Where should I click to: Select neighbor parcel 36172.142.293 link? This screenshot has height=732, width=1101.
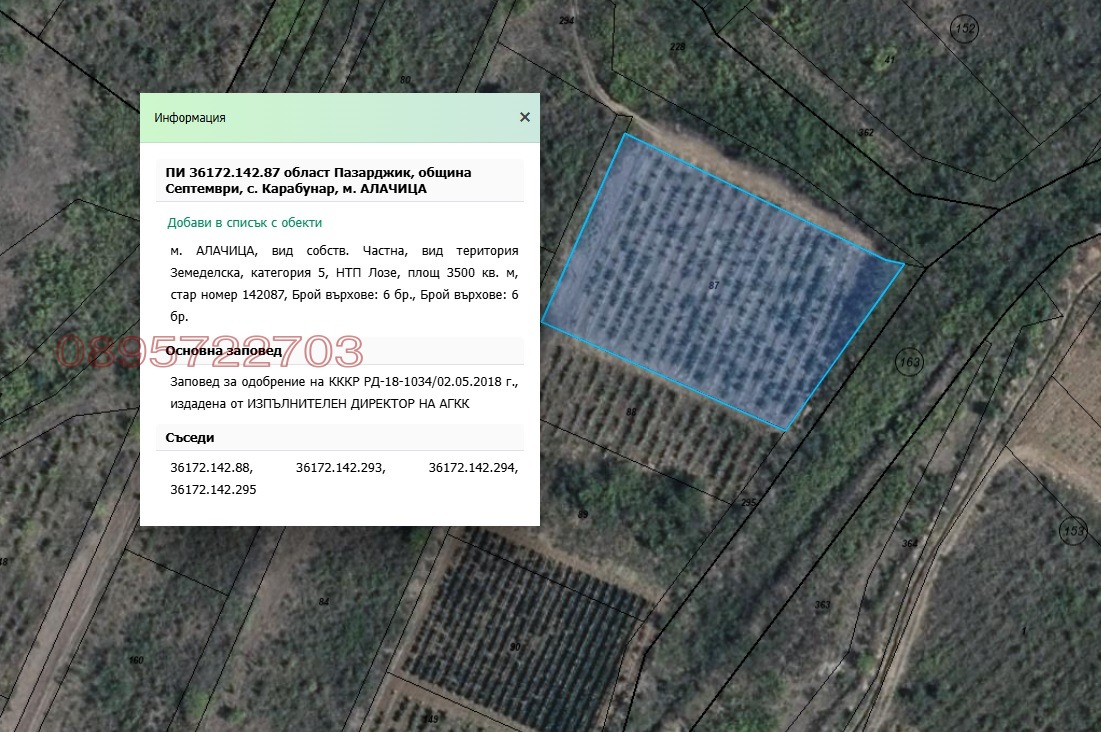pos(339,467)
